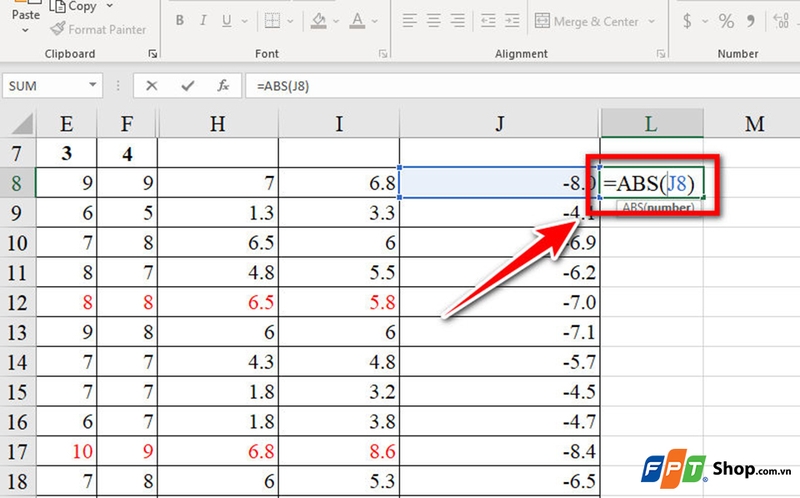Click cell I15 value 3.2
800x498 pixels.
(x=339, y=392)
